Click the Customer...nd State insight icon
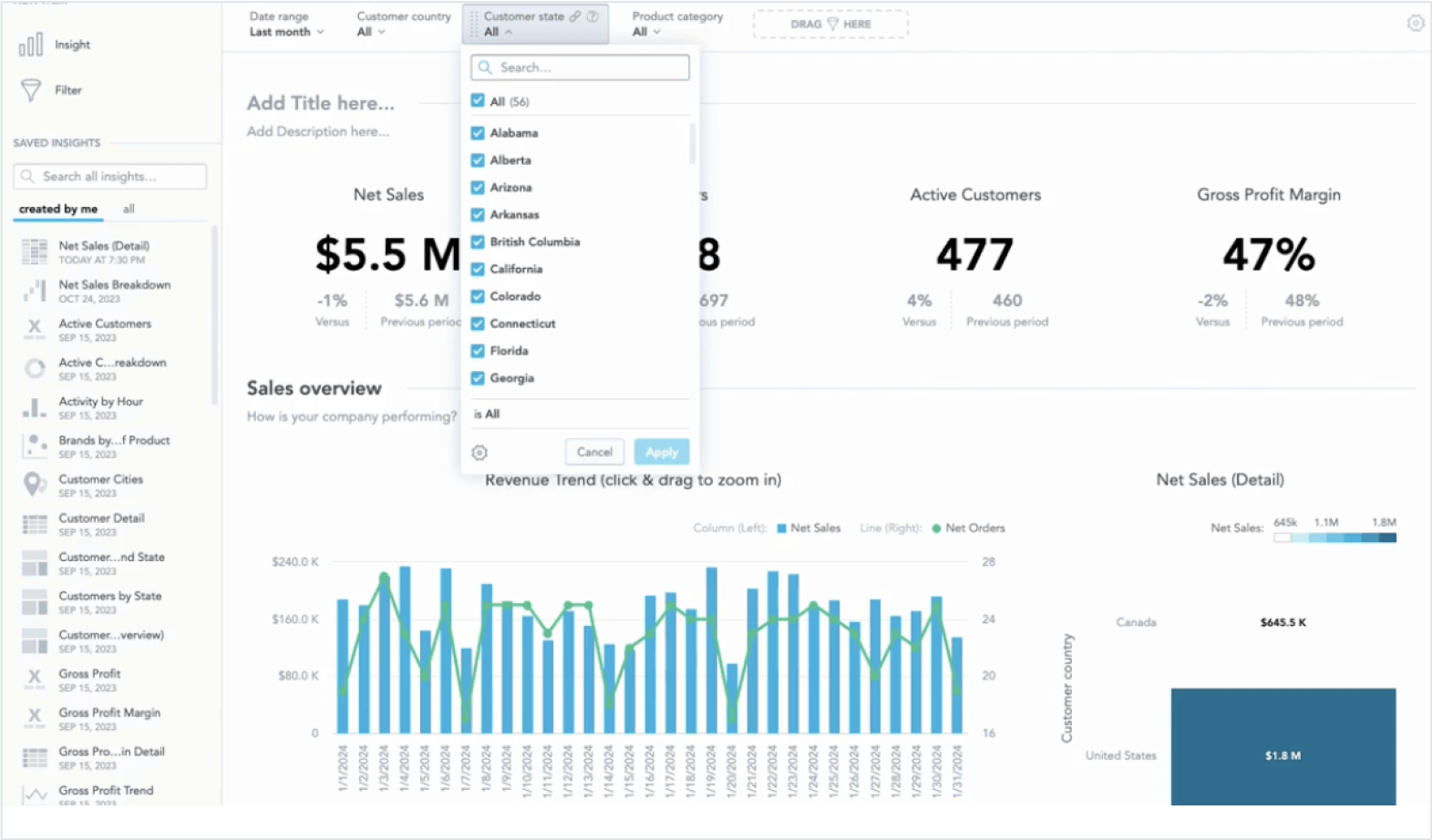This screenshot has height=840, width=1432. [x=35, y=563]
